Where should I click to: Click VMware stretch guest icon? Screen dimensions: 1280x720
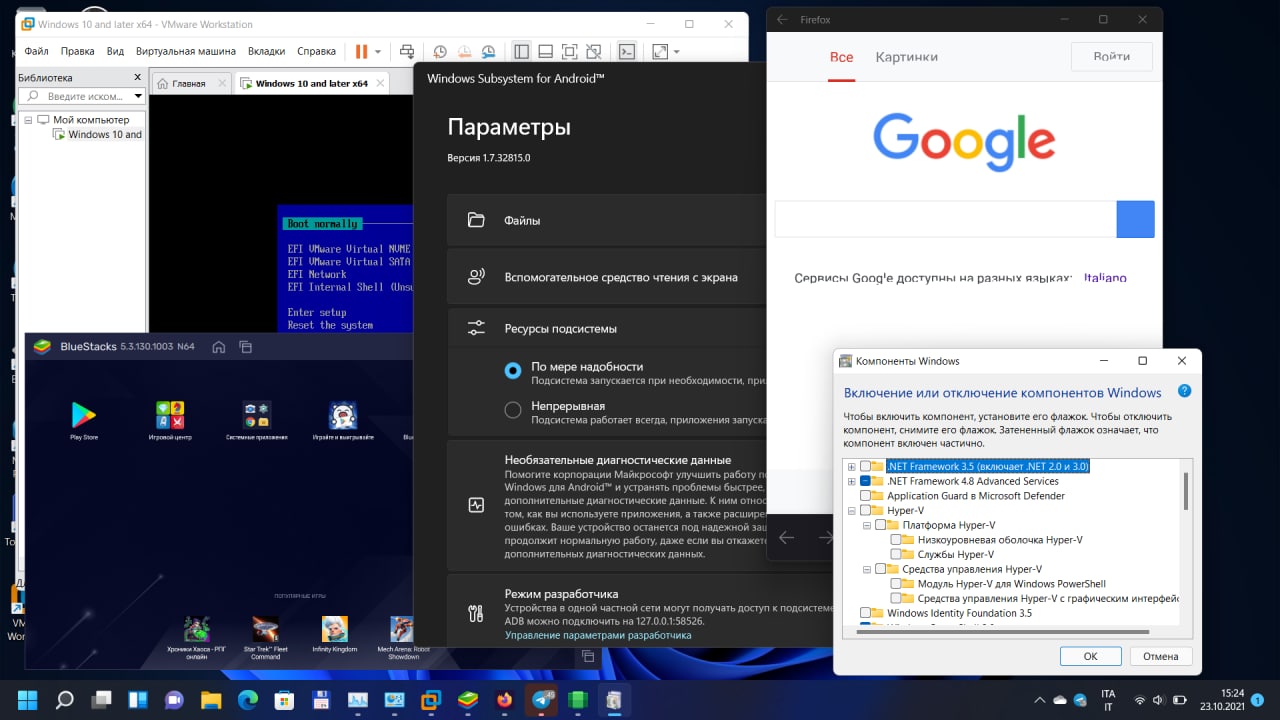click(x=660, y=51)
